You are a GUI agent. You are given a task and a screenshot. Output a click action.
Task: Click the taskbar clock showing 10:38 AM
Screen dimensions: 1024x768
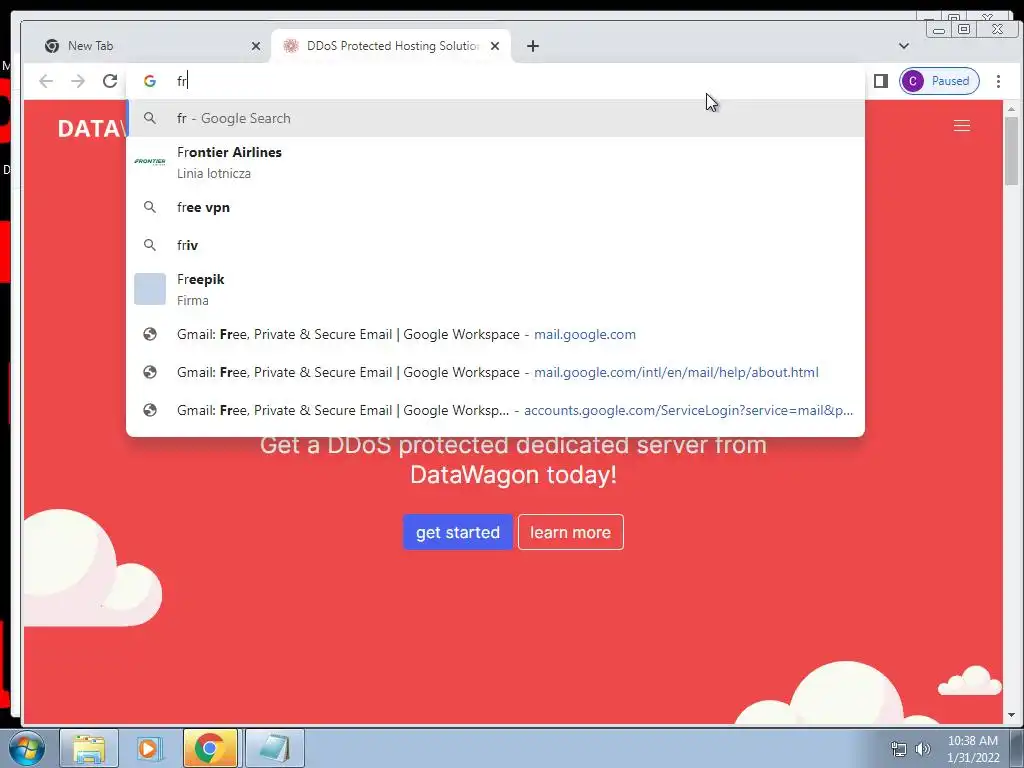[972, 749]
